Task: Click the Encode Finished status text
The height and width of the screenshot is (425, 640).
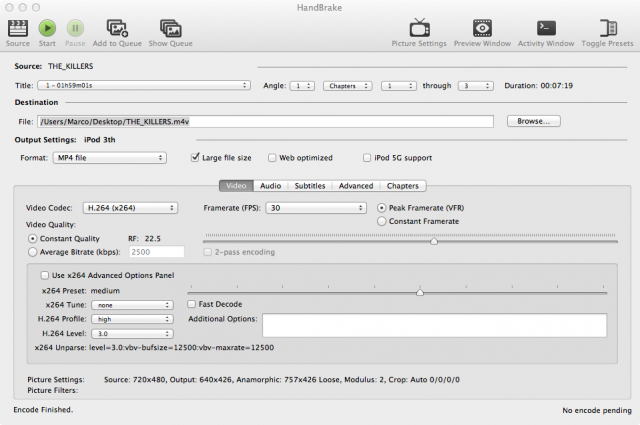Action: [43, 409]
